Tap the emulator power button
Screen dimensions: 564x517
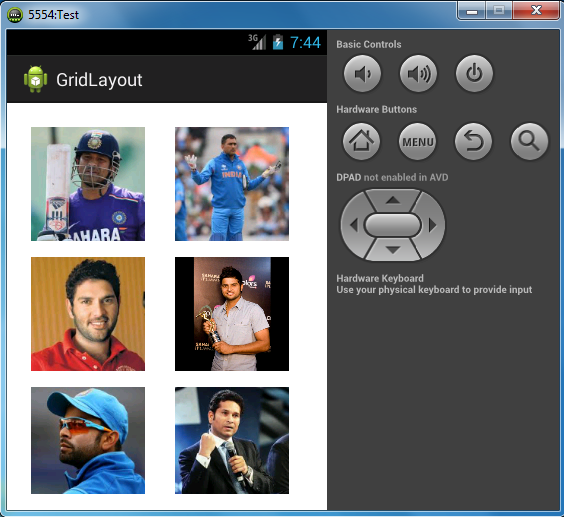[474, 73]
